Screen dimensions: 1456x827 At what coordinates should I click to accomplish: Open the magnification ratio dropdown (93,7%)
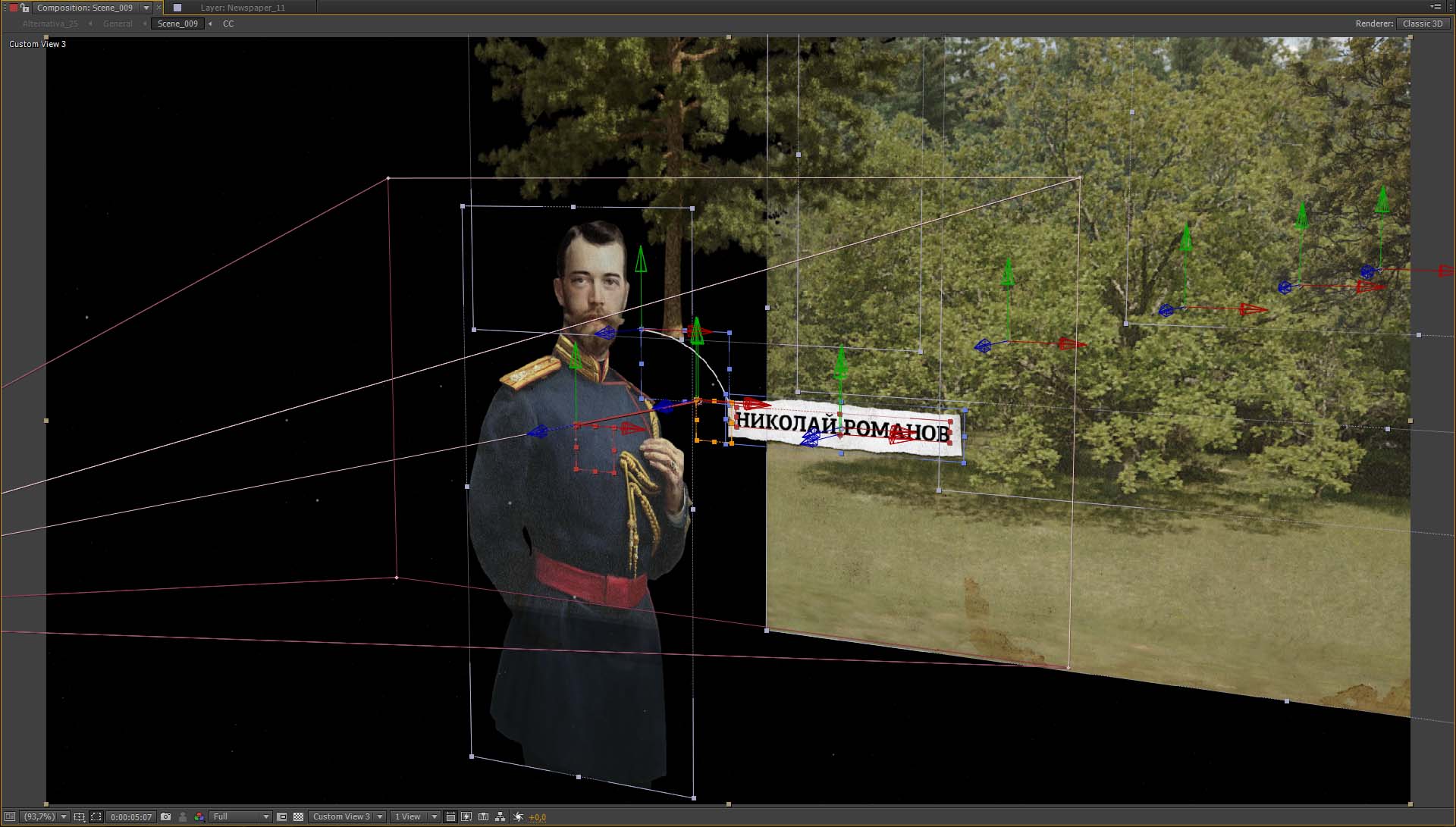[45, 816]
